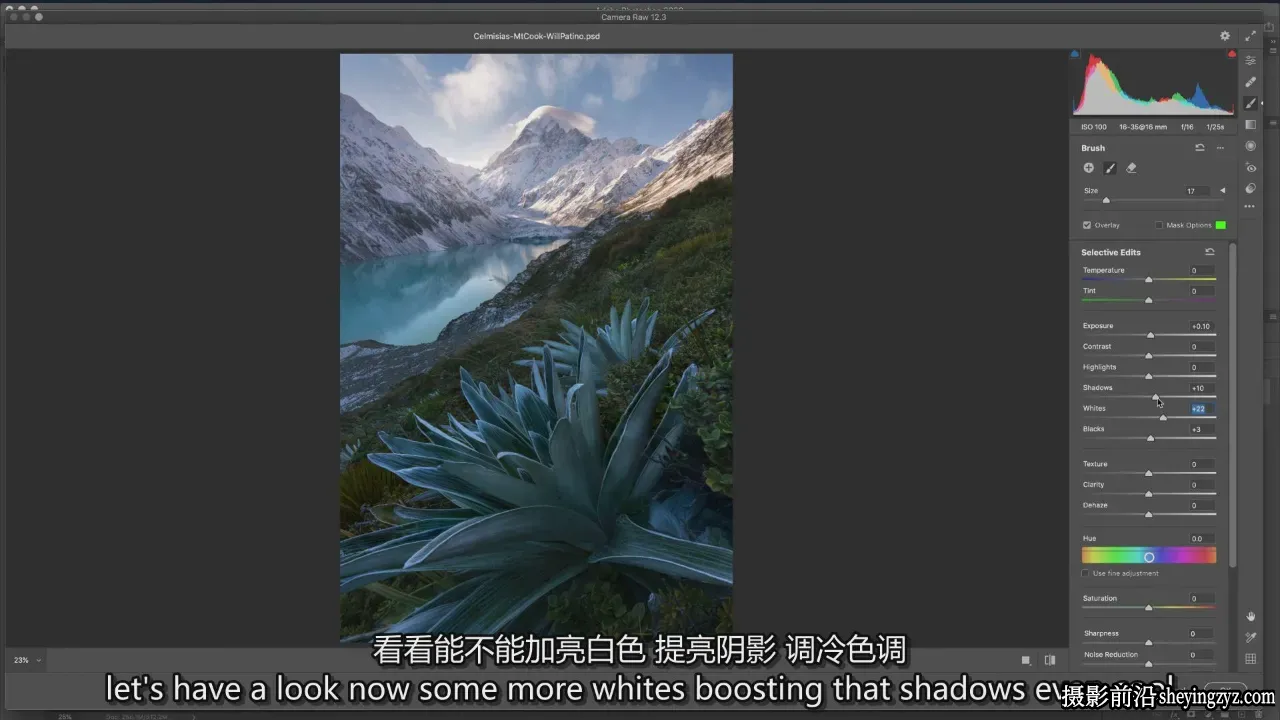1280x720 pixels.
Task: Click the Shadows value field +10
Action: (x=1200, y=388)
